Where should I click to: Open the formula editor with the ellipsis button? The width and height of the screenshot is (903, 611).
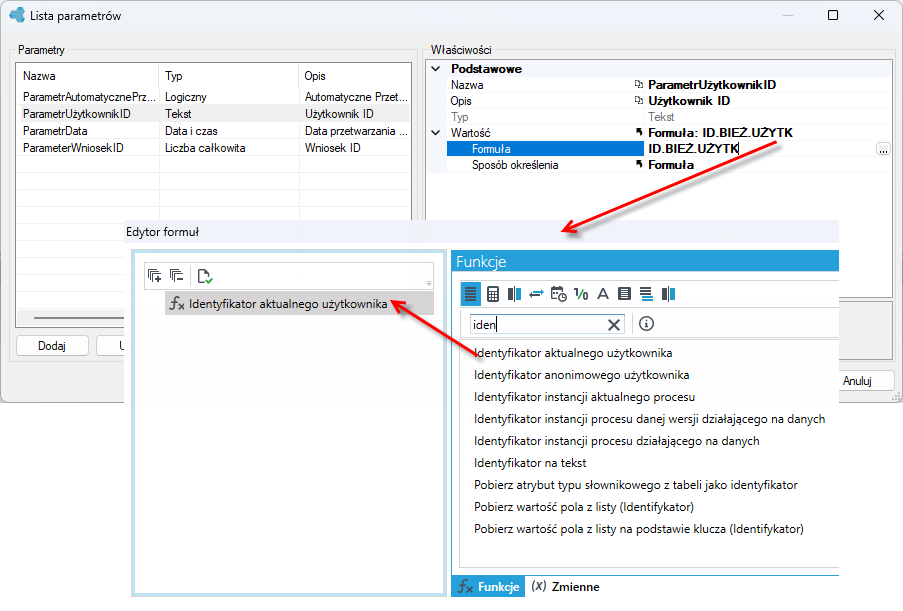(x=883, y=149)
